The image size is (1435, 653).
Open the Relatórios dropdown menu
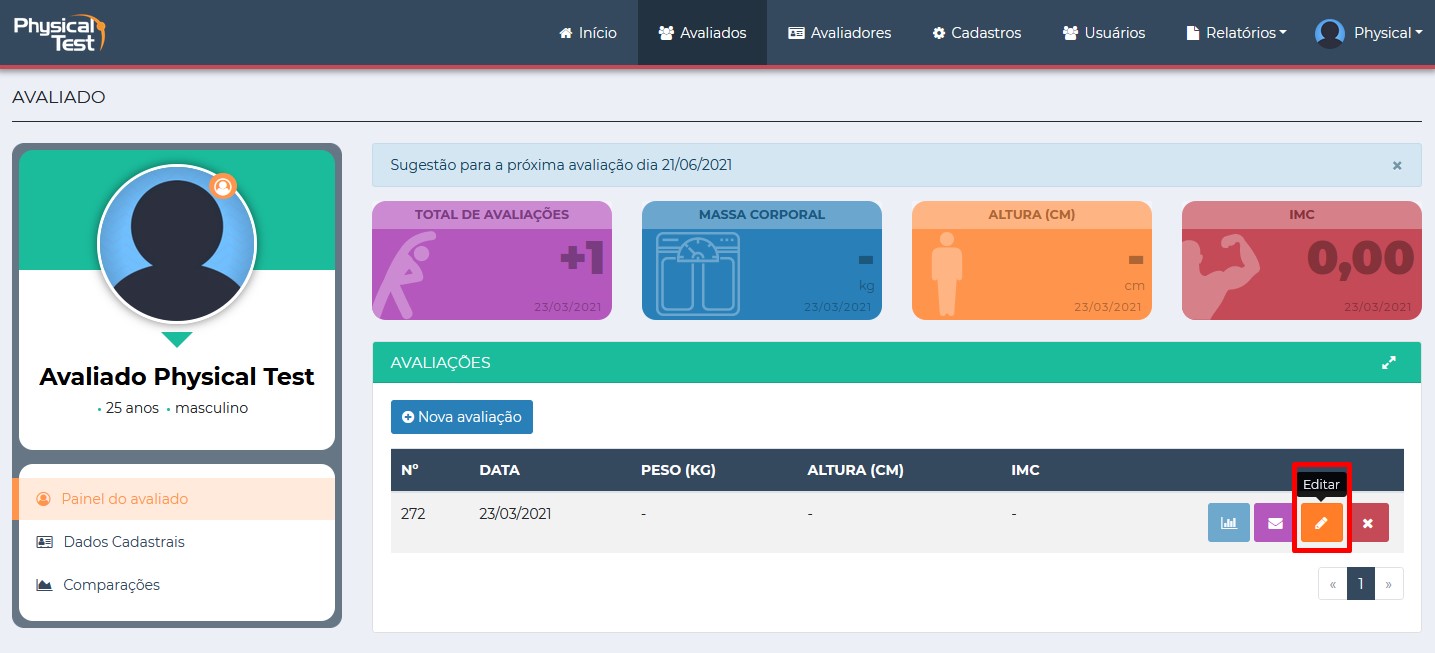pos(1236,33)
